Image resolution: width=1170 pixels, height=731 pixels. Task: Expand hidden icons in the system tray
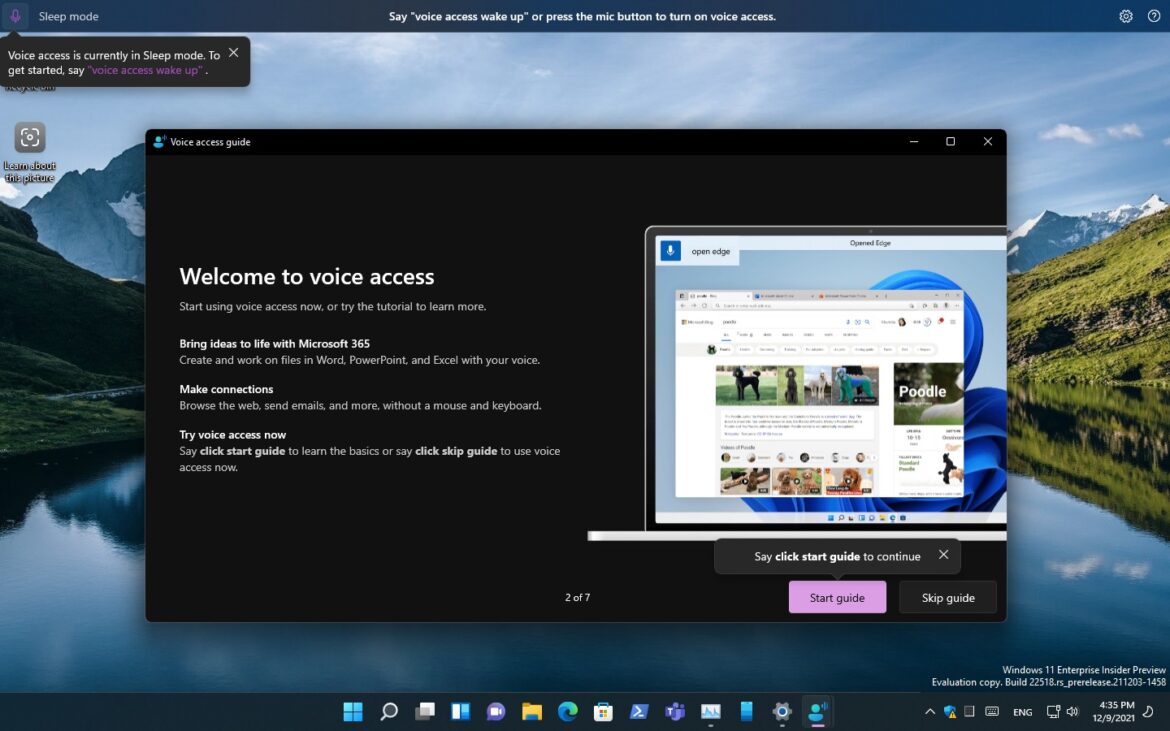coord(930,711)
